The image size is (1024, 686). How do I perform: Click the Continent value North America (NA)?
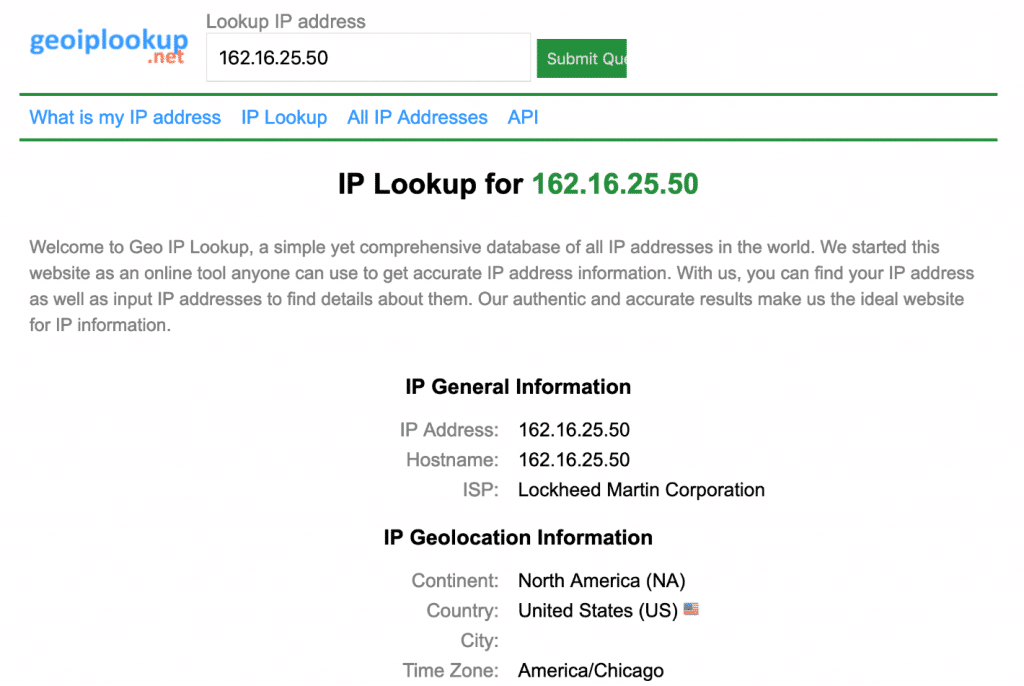click(600, 580)
